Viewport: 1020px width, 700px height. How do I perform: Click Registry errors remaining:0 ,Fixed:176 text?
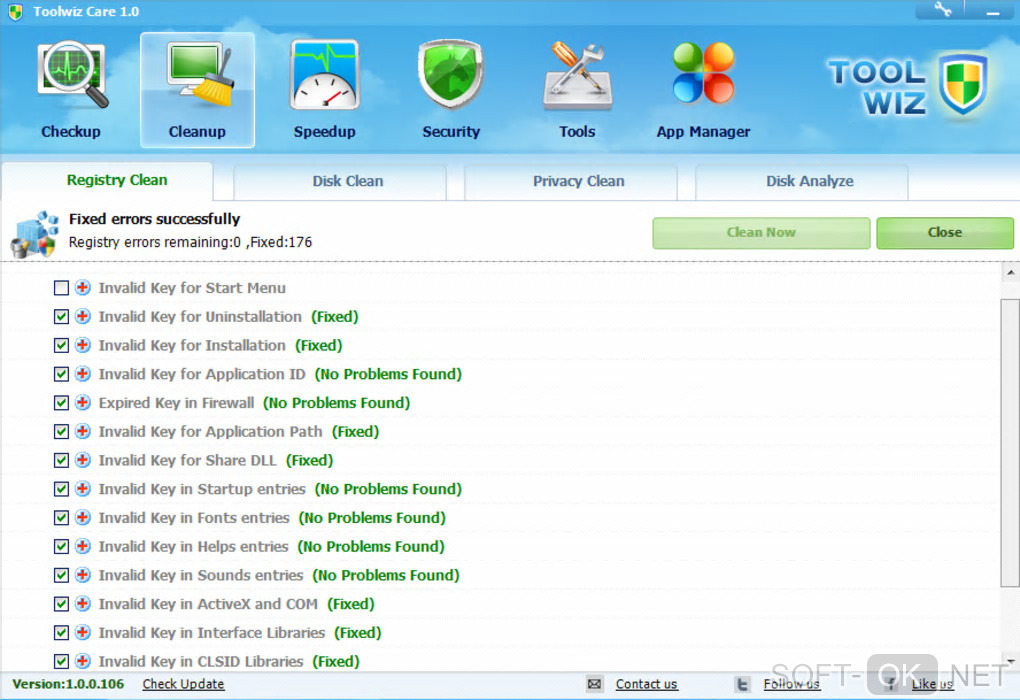click(191, 242)
